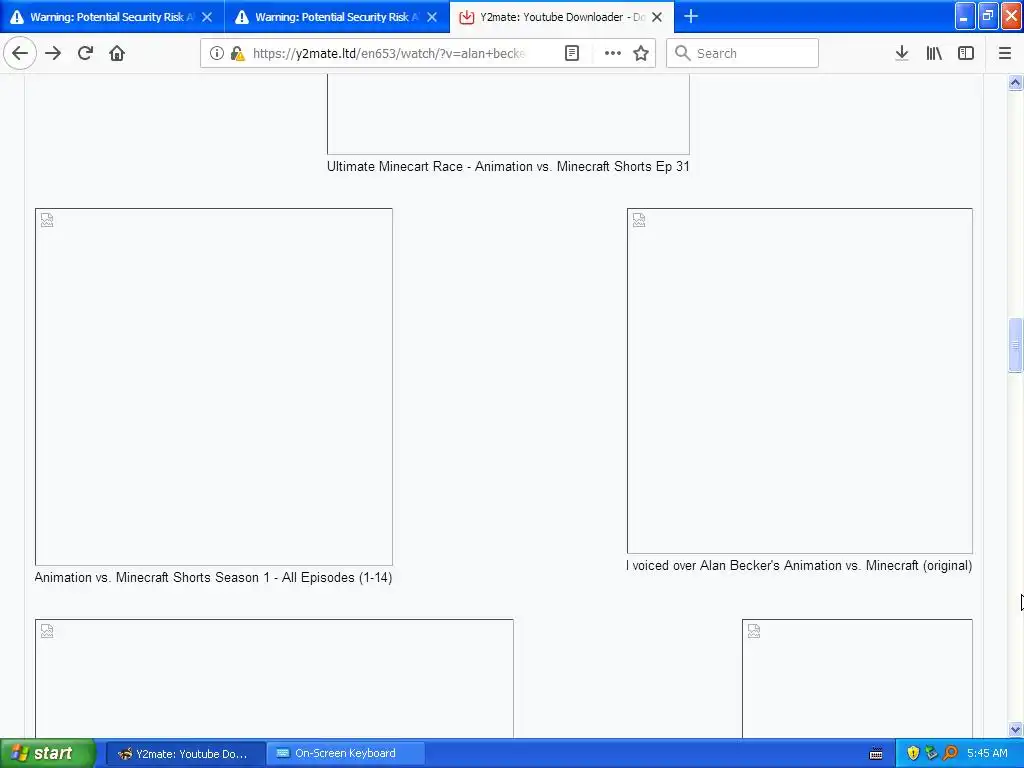Go forward one page

(x=53, y=53)
